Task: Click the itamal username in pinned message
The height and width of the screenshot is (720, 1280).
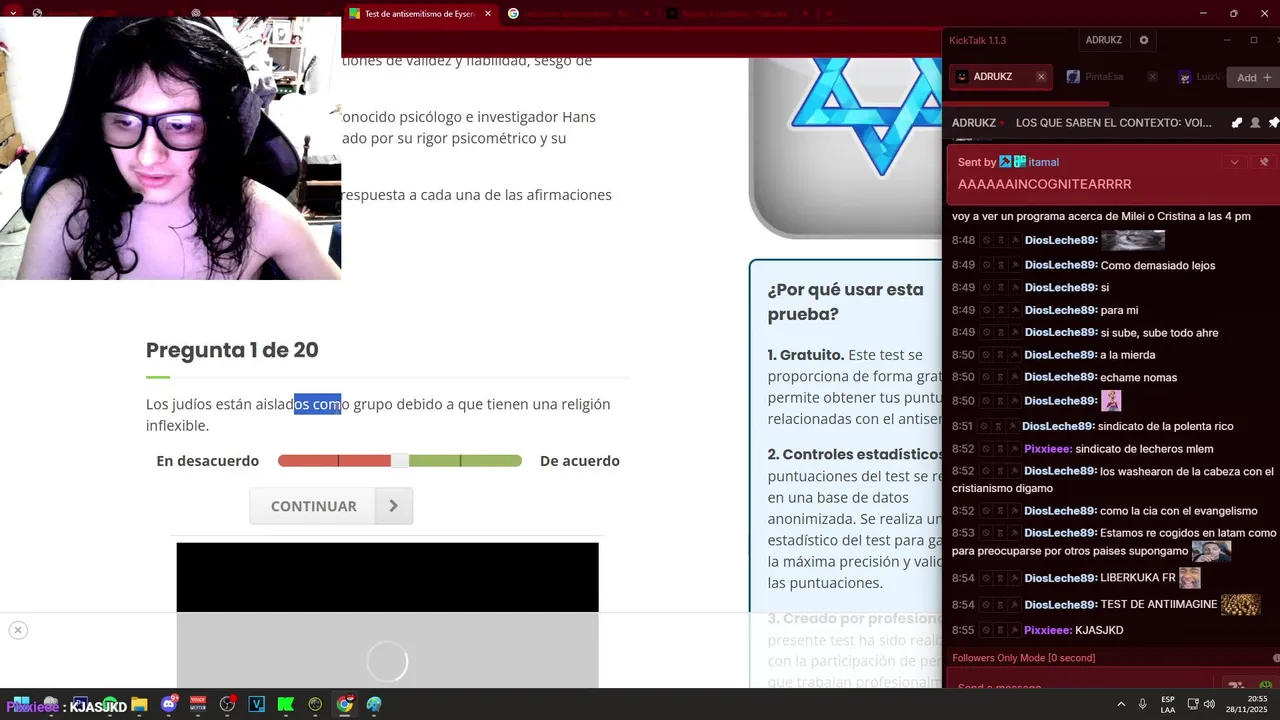Action: 1043,162
